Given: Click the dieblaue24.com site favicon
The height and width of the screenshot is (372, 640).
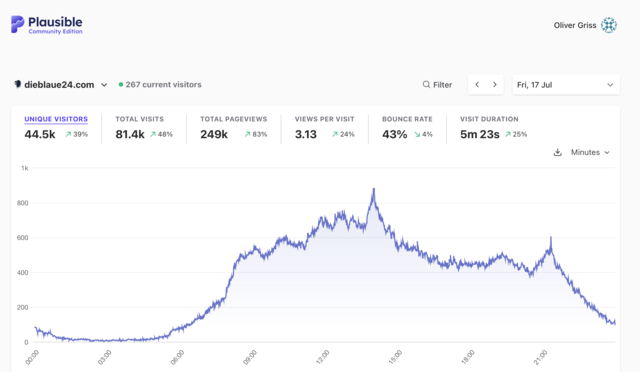Looking at the screenshot, I should (x=18, y=84).
